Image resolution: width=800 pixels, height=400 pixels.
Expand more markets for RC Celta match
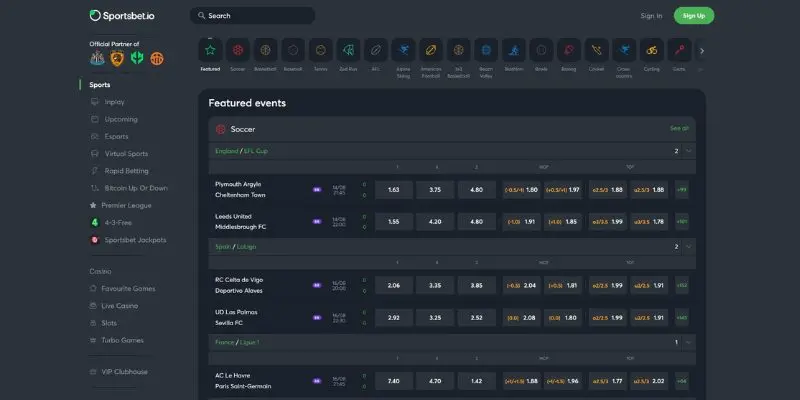tap(682, 285)
